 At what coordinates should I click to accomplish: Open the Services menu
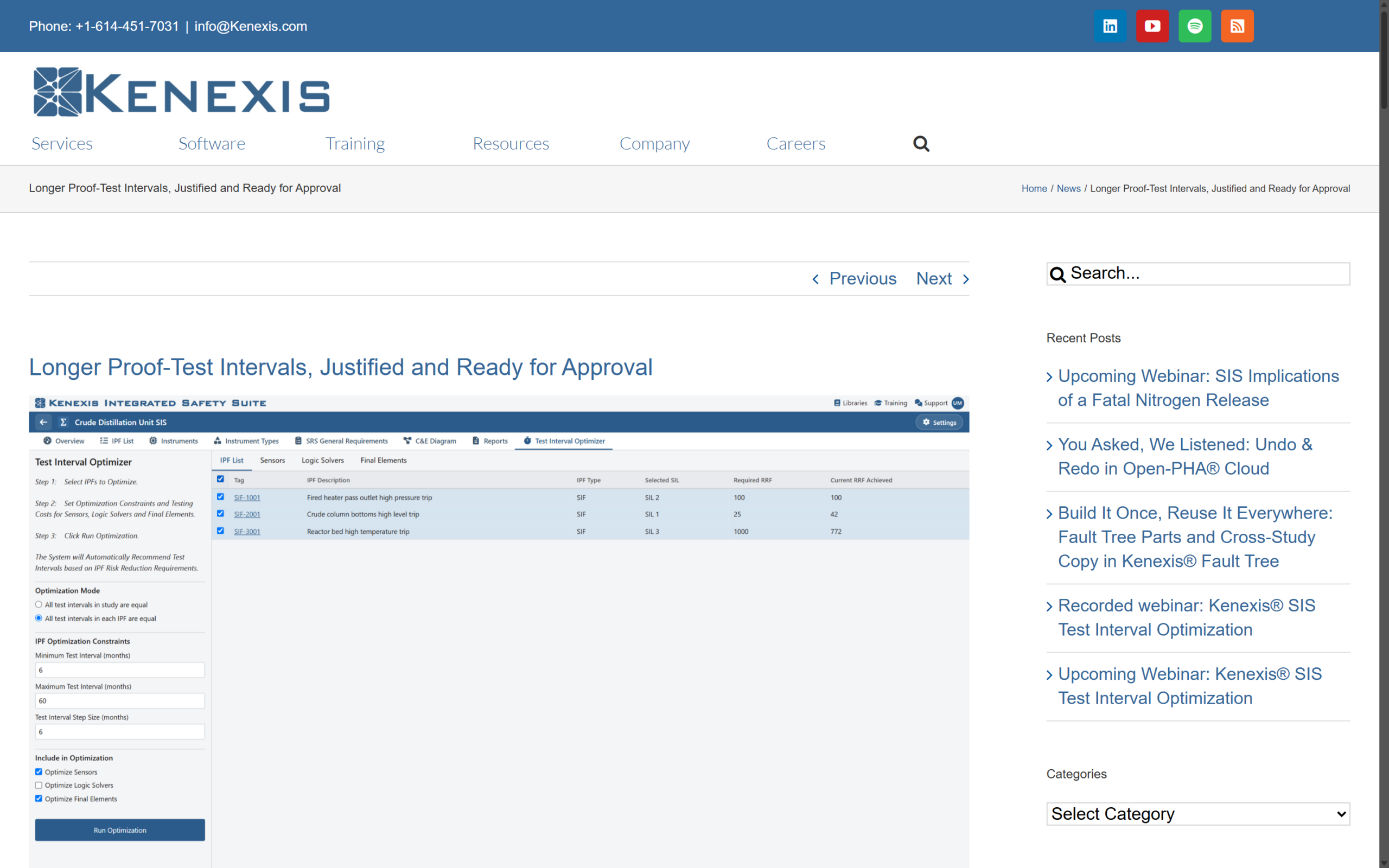[62, 144]
